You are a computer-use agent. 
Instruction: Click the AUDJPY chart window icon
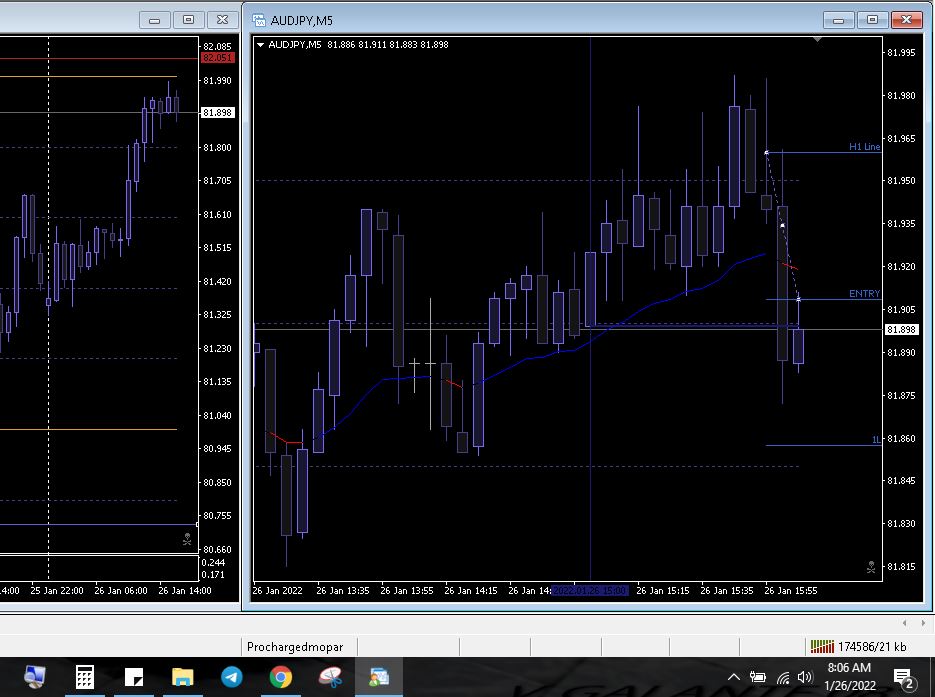[x=259, y=20]
